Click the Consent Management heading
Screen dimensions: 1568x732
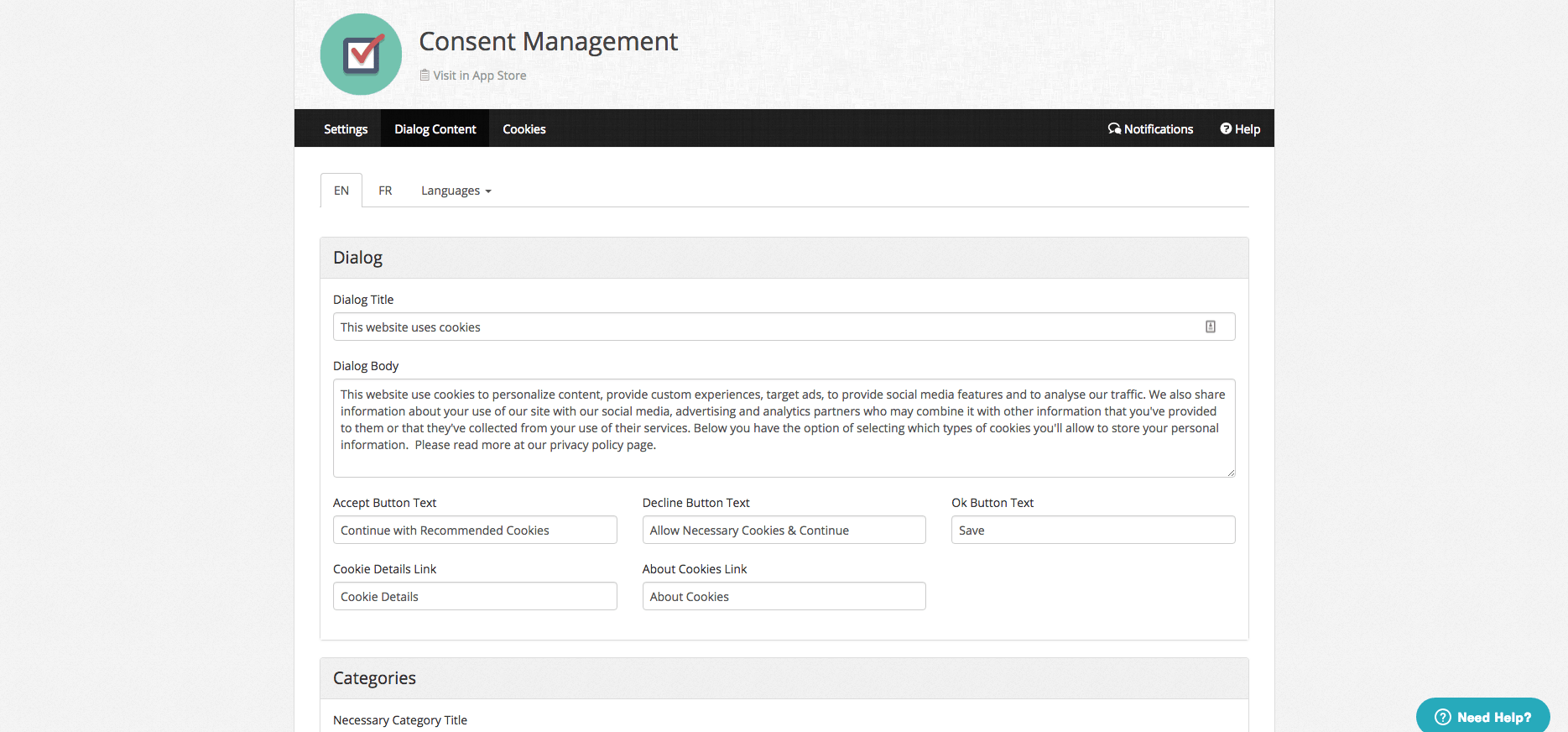click(x=548, y=41)
